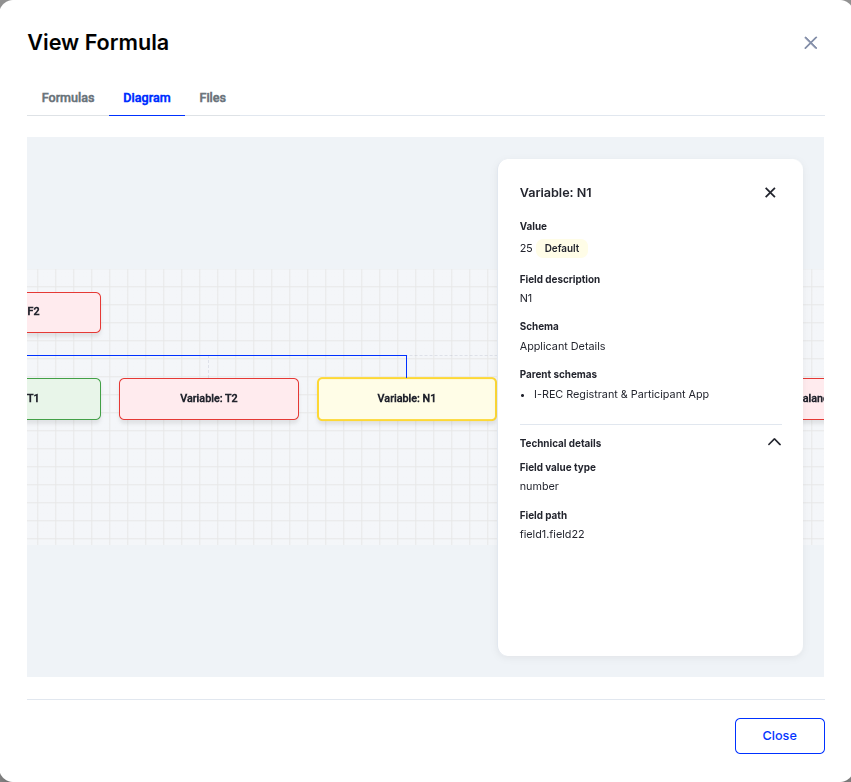Select the green T1 node
Viewport: 851px width, 782px height.
click(63, 398)
